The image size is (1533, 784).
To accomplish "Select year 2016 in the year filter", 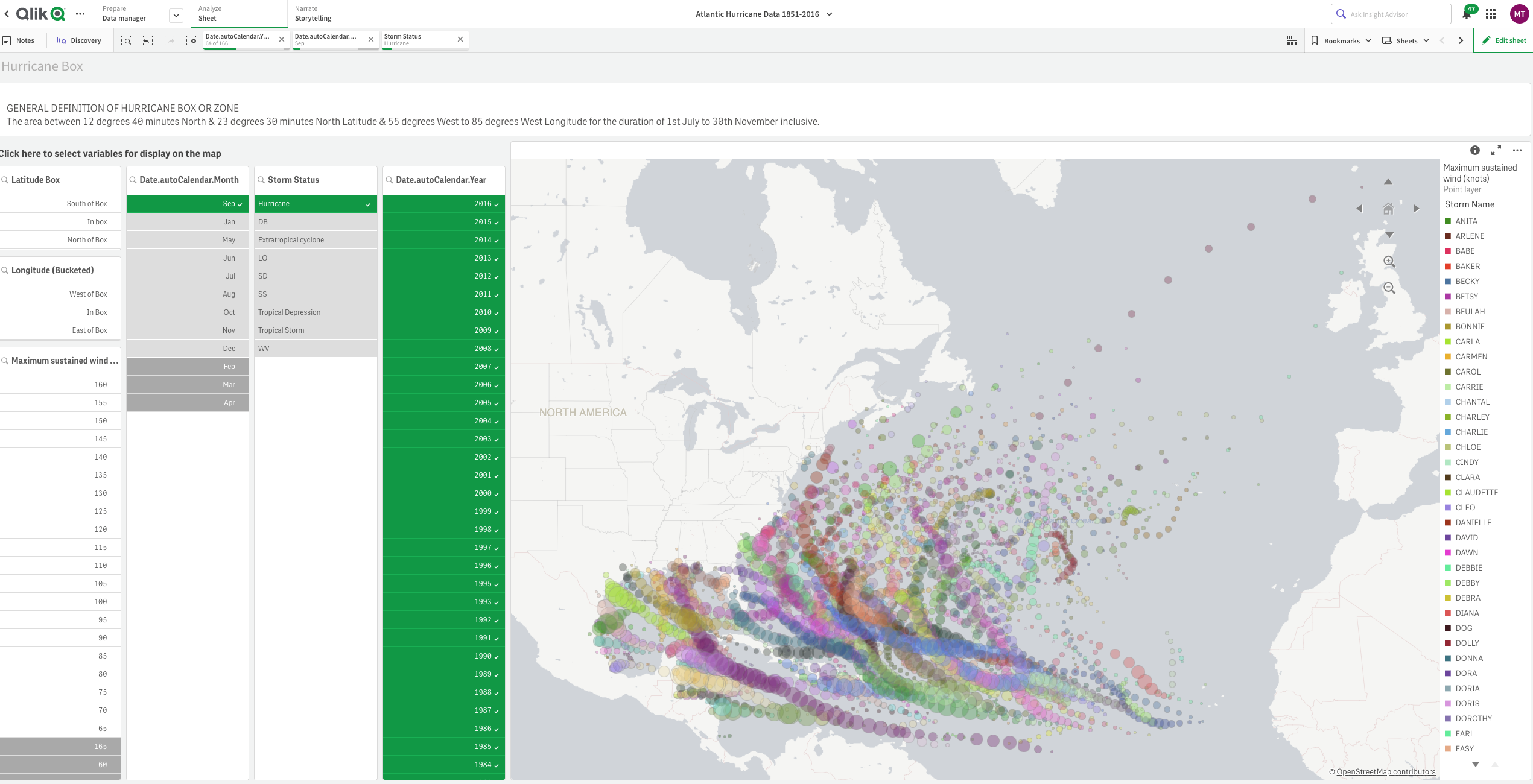I will tap(443, 204).
